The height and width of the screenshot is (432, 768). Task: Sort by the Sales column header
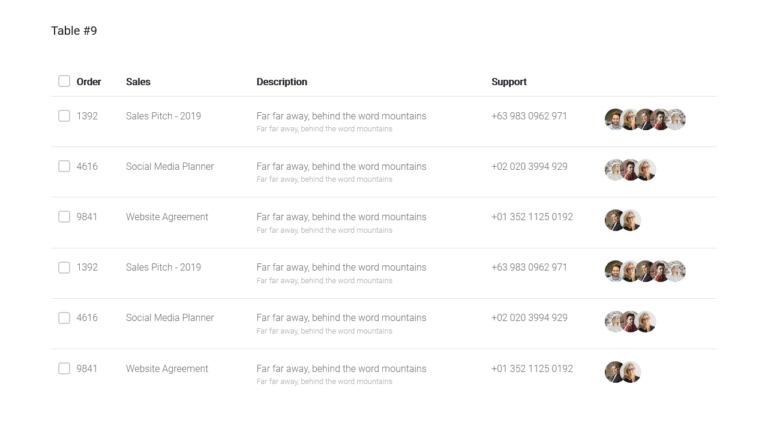(x=138, y=82)
